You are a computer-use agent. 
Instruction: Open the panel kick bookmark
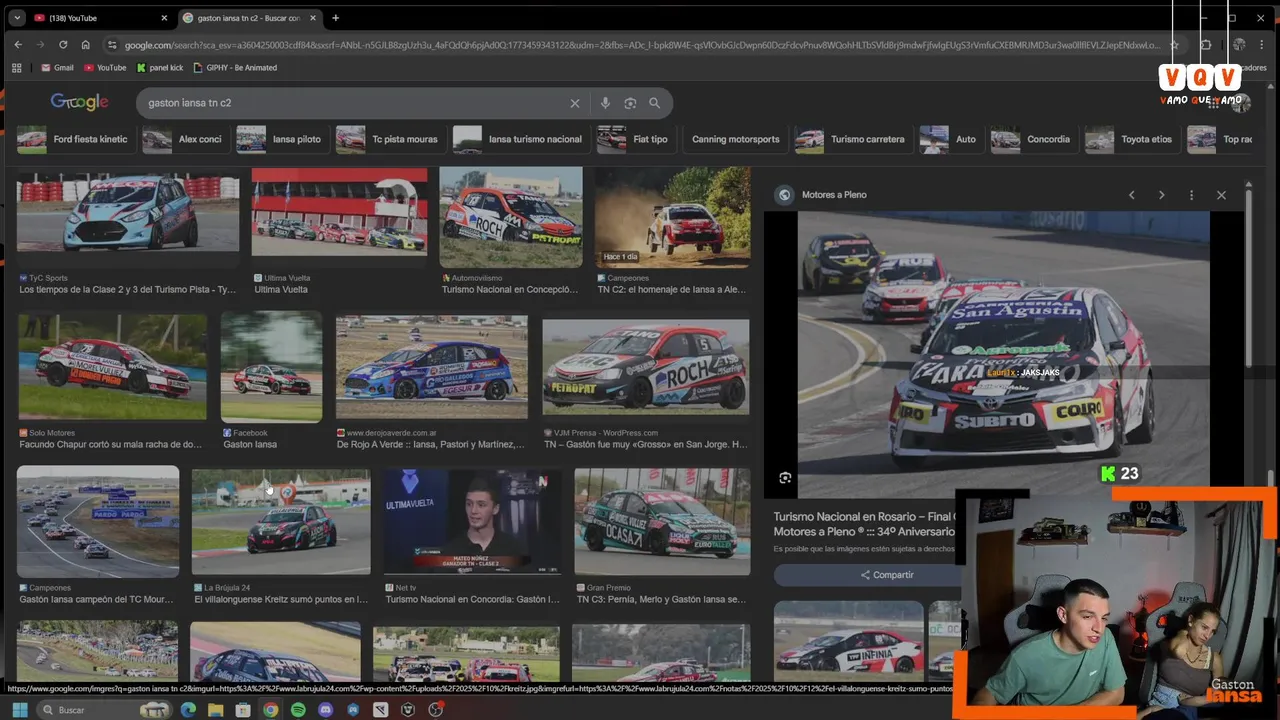click(x=160, y=68)
